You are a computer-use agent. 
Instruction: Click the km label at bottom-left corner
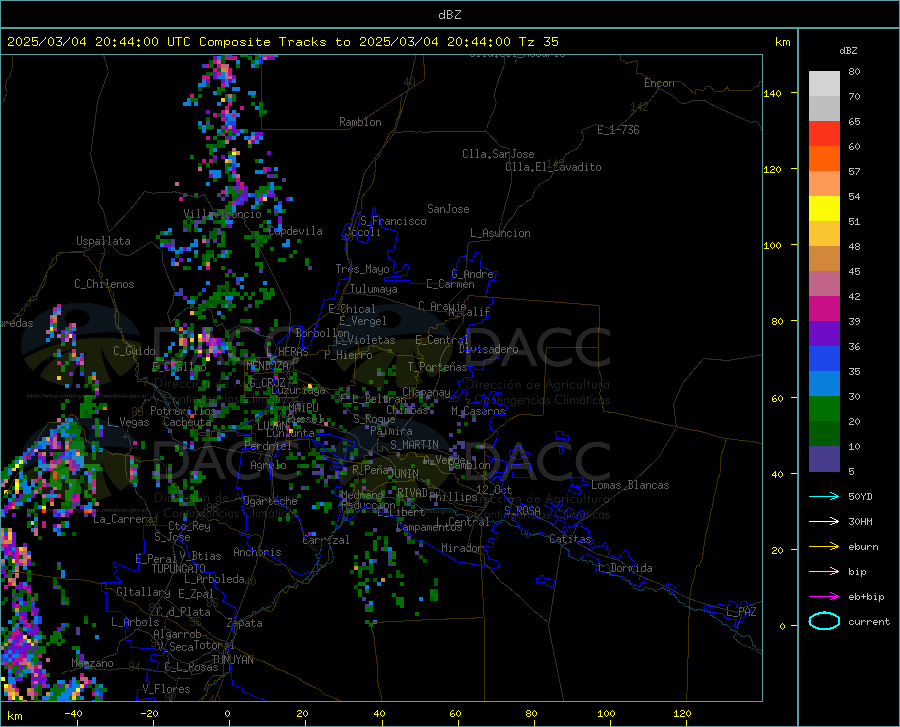(14, 716)
